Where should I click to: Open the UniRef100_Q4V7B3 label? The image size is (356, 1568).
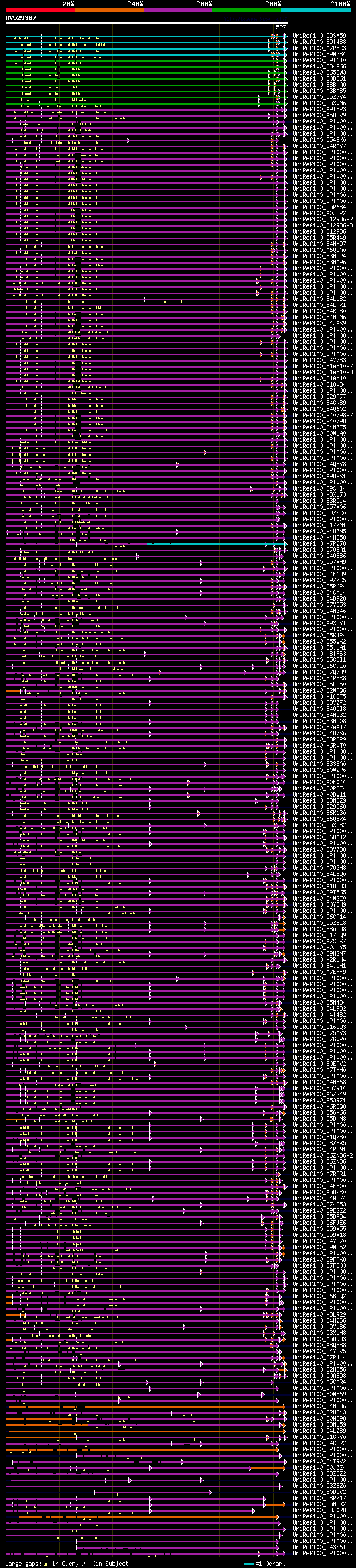[319, 360]
